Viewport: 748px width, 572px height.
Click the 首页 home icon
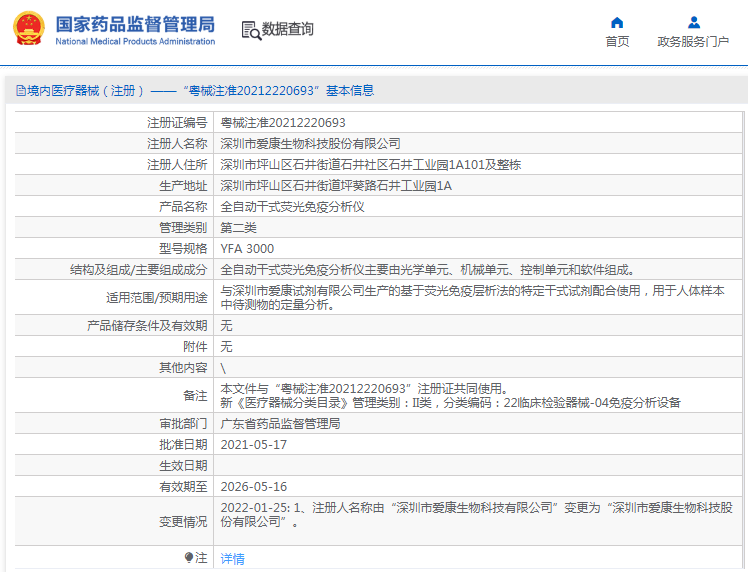(x=617, y=22)
